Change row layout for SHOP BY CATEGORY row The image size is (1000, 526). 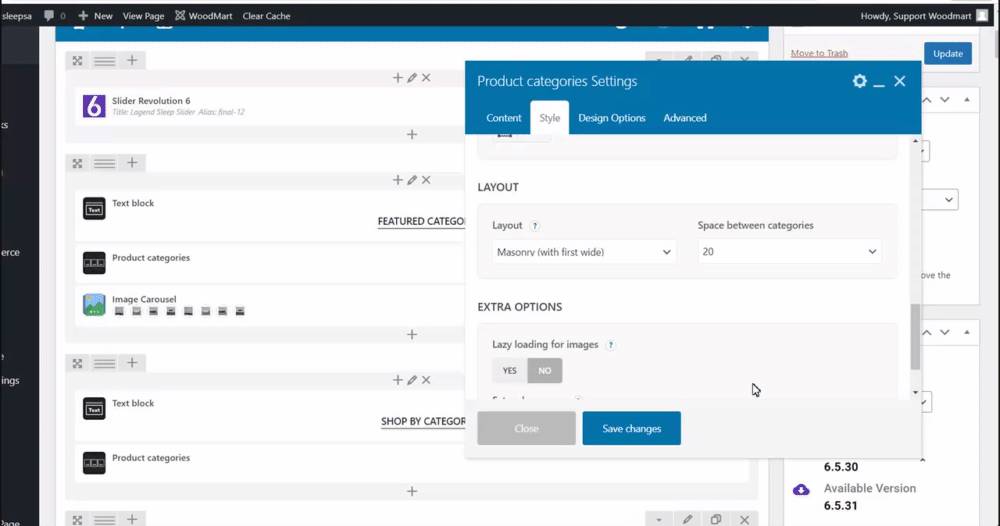point(105,363)
